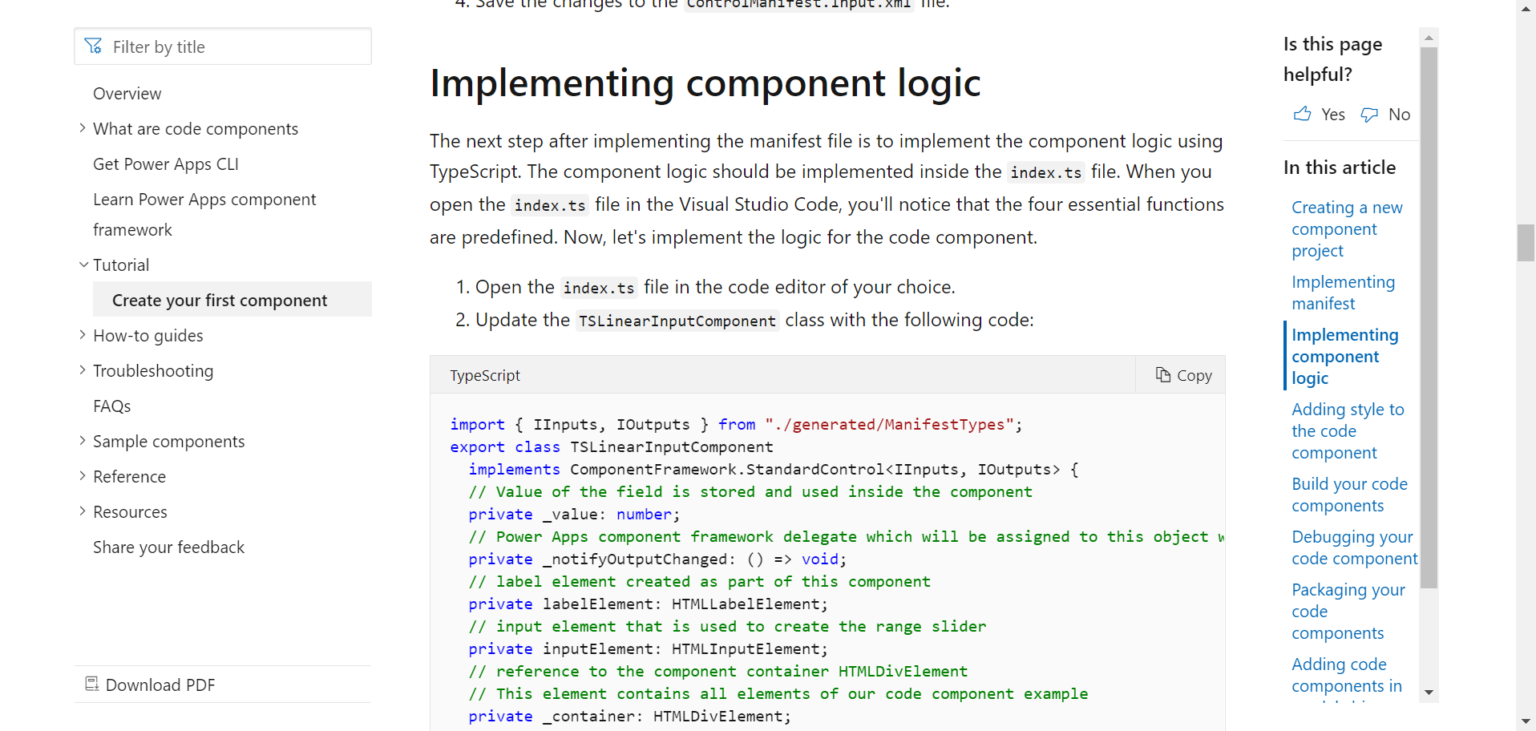Open the Get Power Apps CLI page
The image size is (1536, 731).
coord(165,163)
